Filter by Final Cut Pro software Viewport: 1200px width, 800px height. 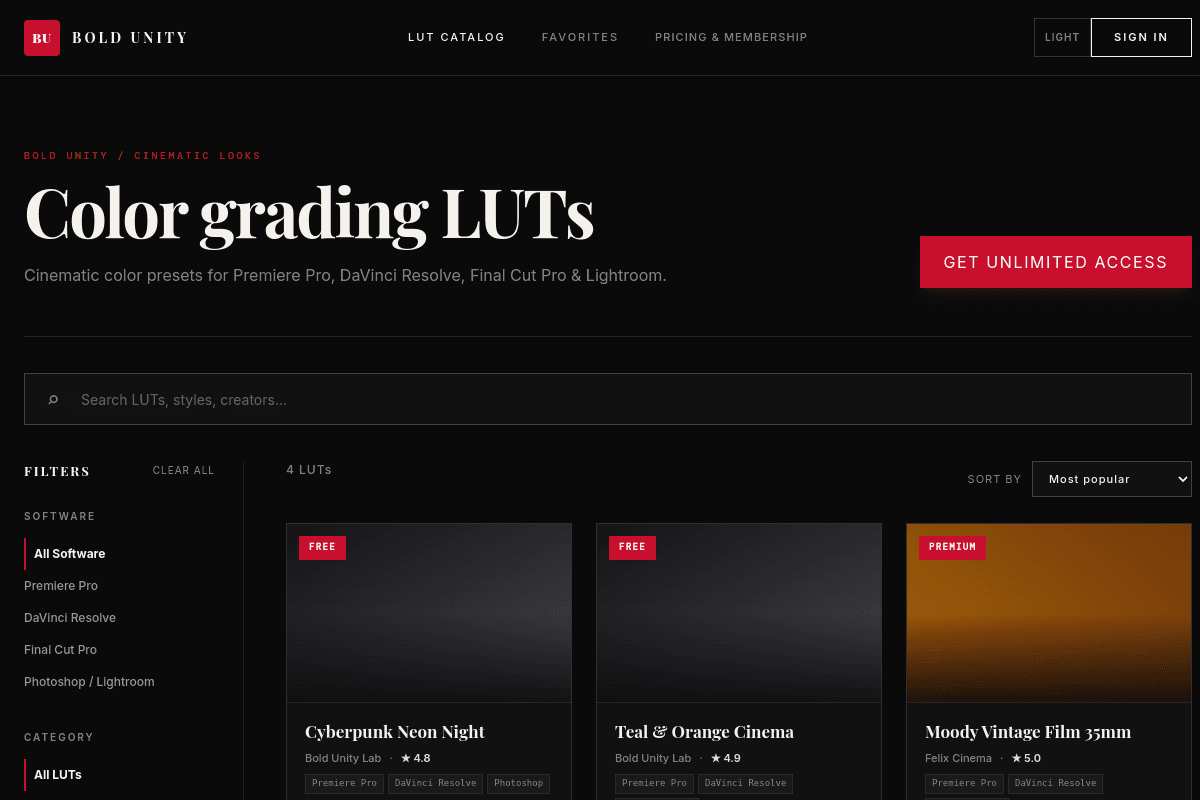click(61, 650)
